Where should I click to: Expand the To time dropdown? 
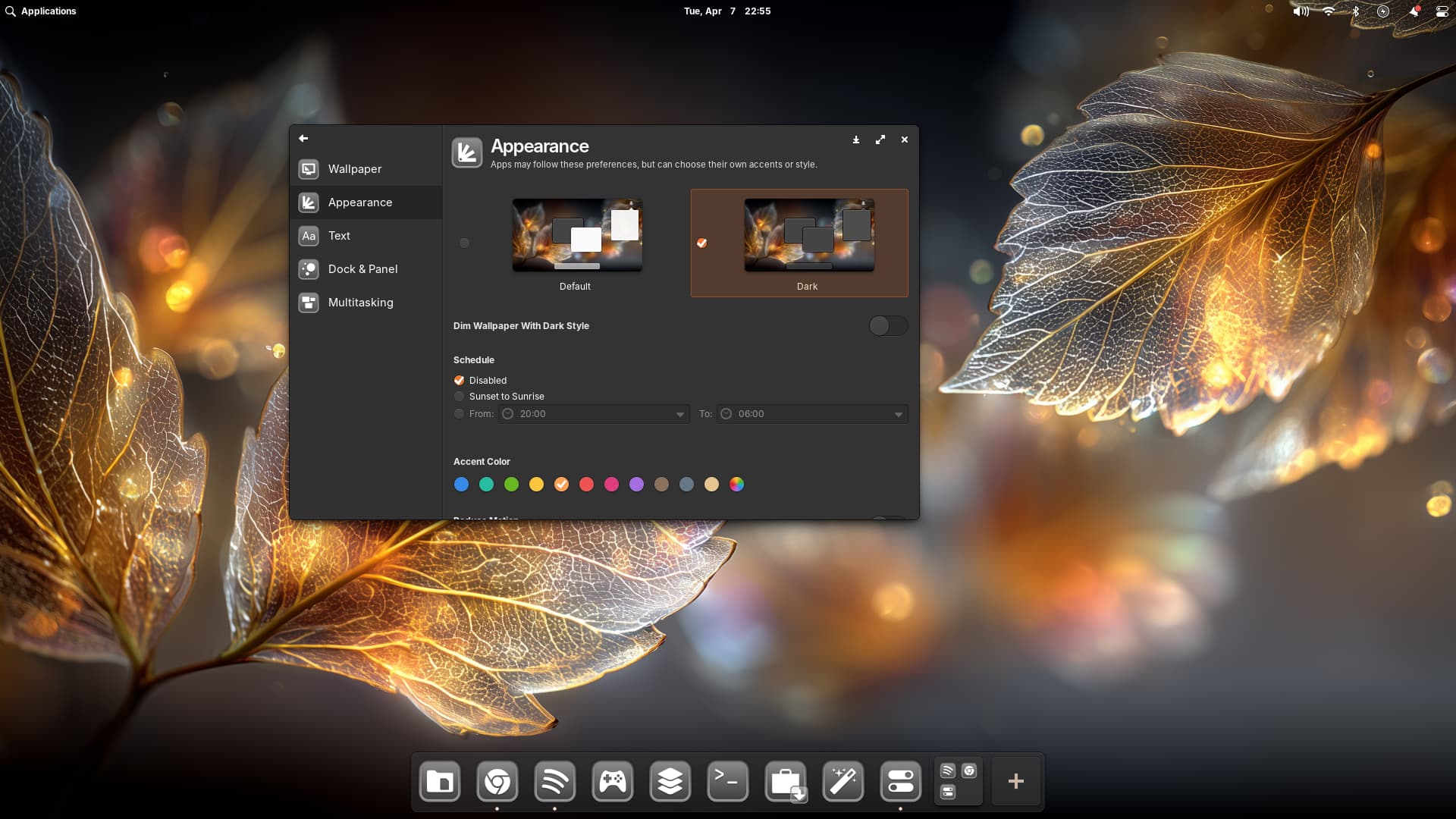pyautogui.click(x=898, y=414)
